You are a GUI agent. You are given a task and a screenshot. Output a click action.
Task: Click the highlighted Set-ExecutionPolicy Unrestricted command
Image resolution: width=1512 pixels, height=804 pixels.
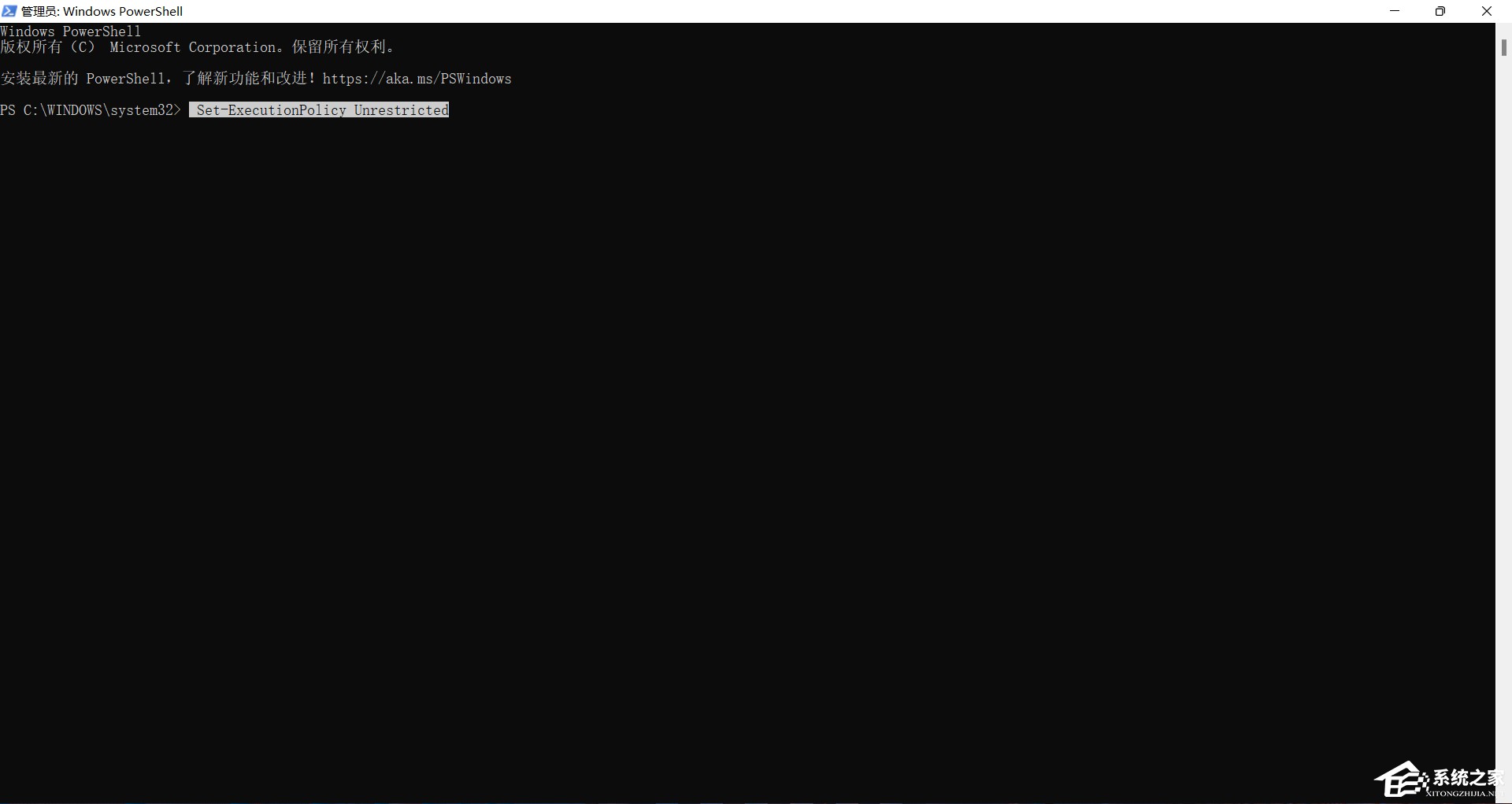319,110
